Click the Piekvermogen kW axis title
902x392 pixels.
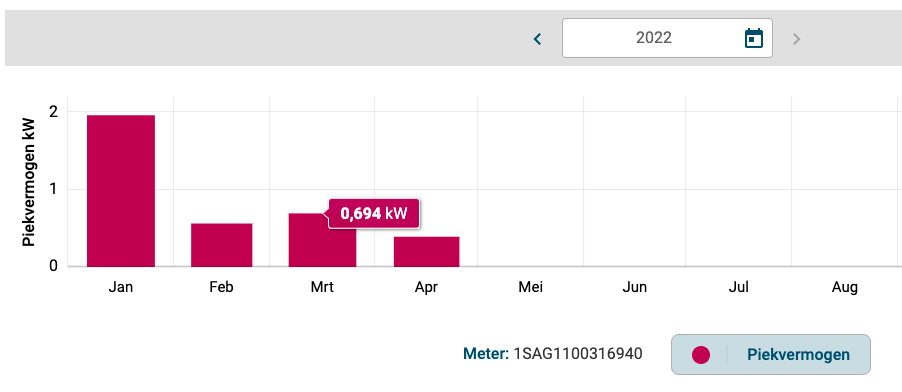pyautogui.click(x=29, y=182)
